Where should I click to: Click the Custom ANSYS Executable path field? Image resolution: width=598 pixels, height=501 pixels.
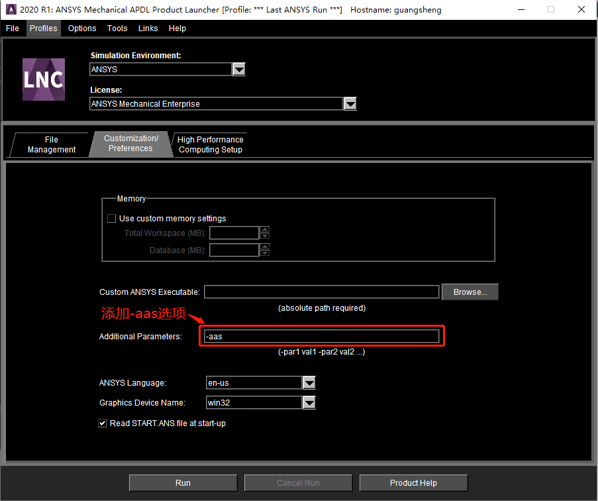(x=322, y=292)
